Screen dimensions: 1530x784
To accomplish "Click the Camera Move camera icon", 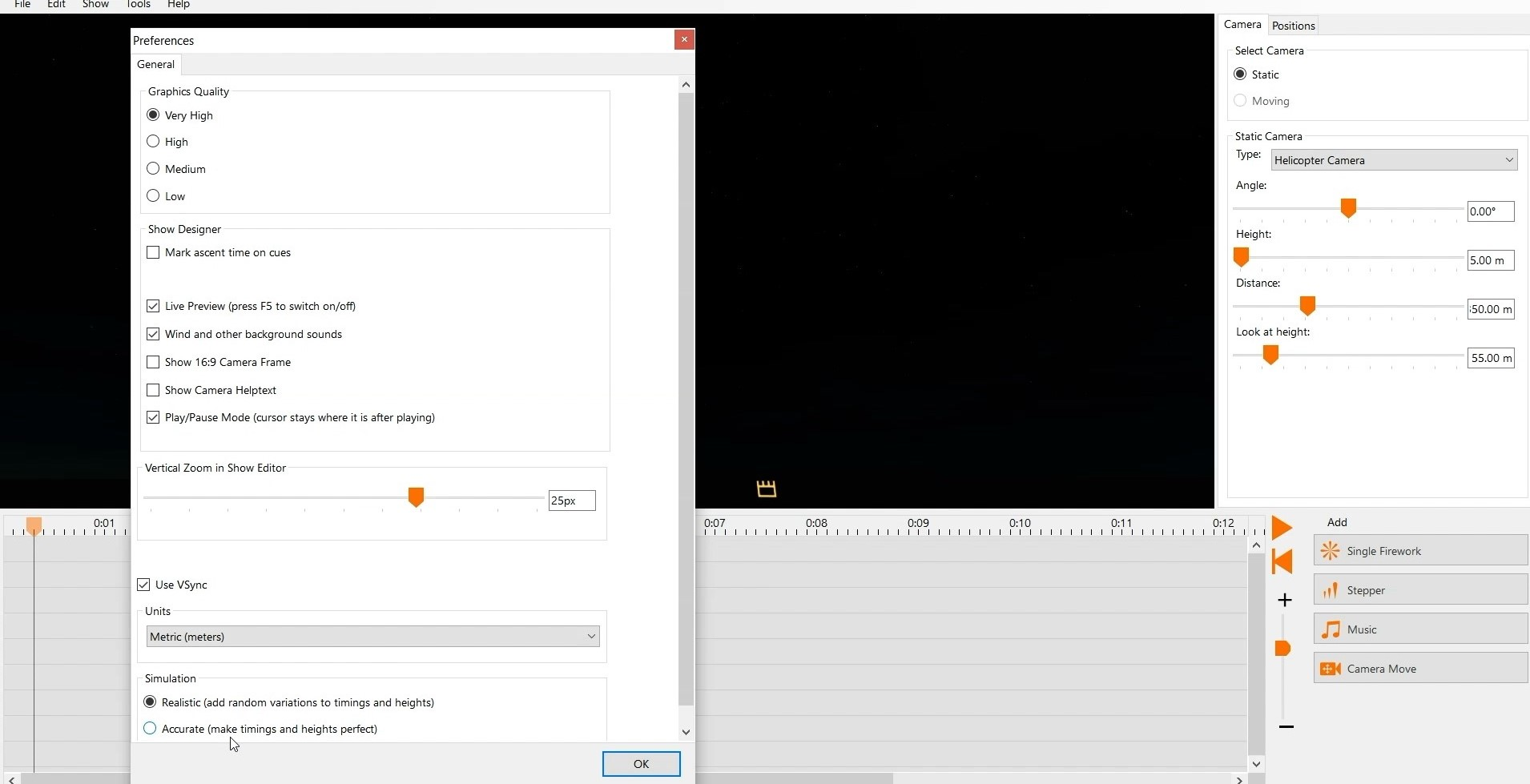I will point(1331,669).
